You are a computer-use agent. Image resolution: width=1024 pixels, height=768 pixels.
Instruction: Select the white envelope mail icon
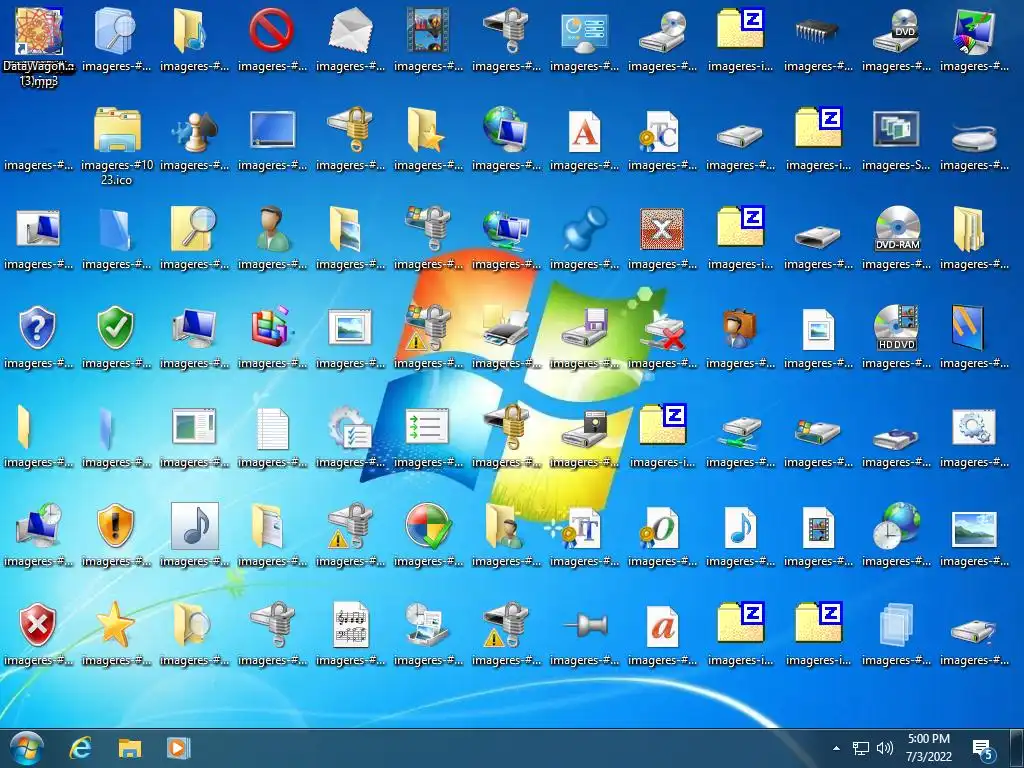(x=350, y=31)
